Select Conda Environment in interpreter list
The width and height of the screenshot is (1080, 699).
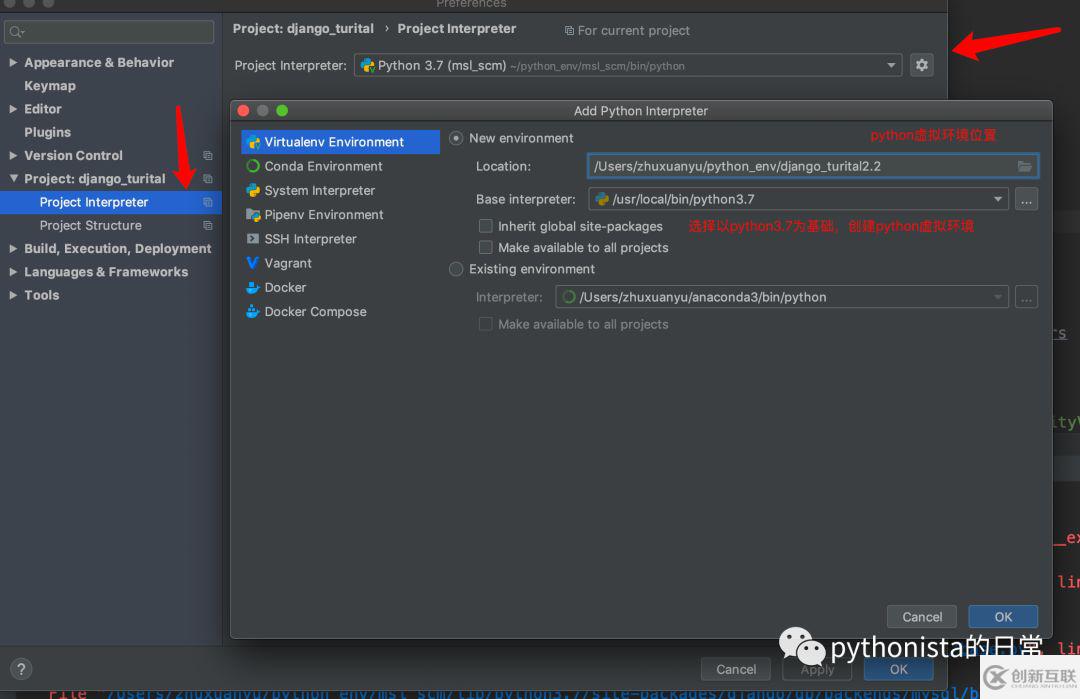pyautogui.click(x=340, y=166)
